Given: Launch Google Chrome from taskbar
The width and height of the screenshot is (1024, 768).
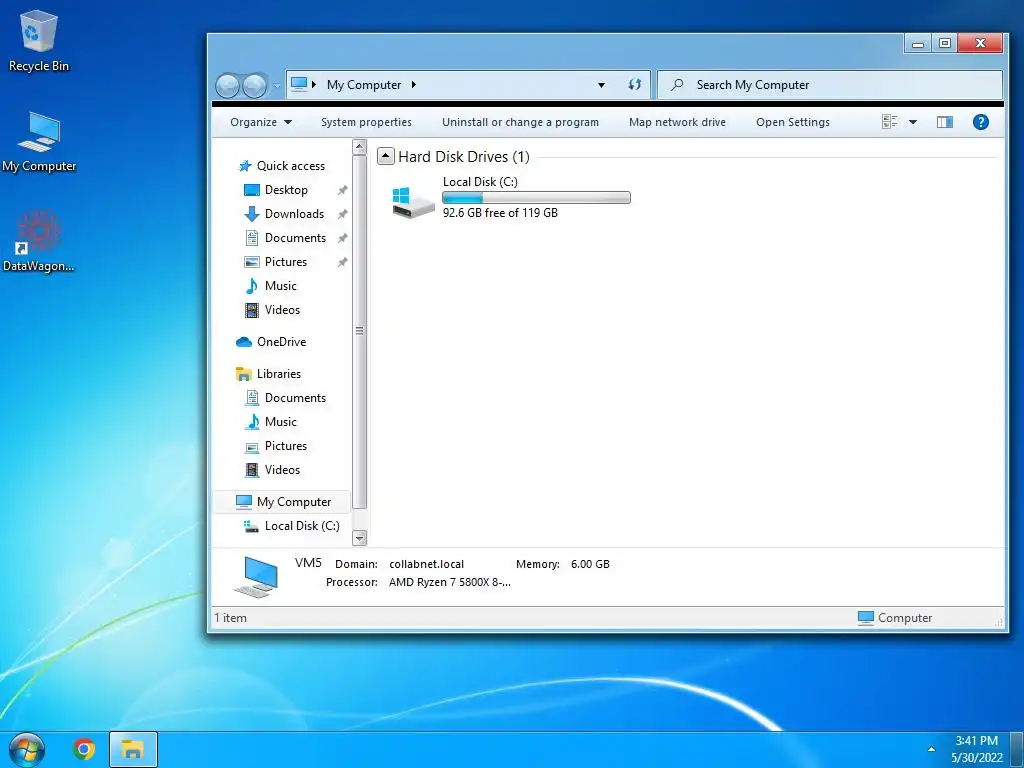Looking at the screenshot, I should [84, 749].
